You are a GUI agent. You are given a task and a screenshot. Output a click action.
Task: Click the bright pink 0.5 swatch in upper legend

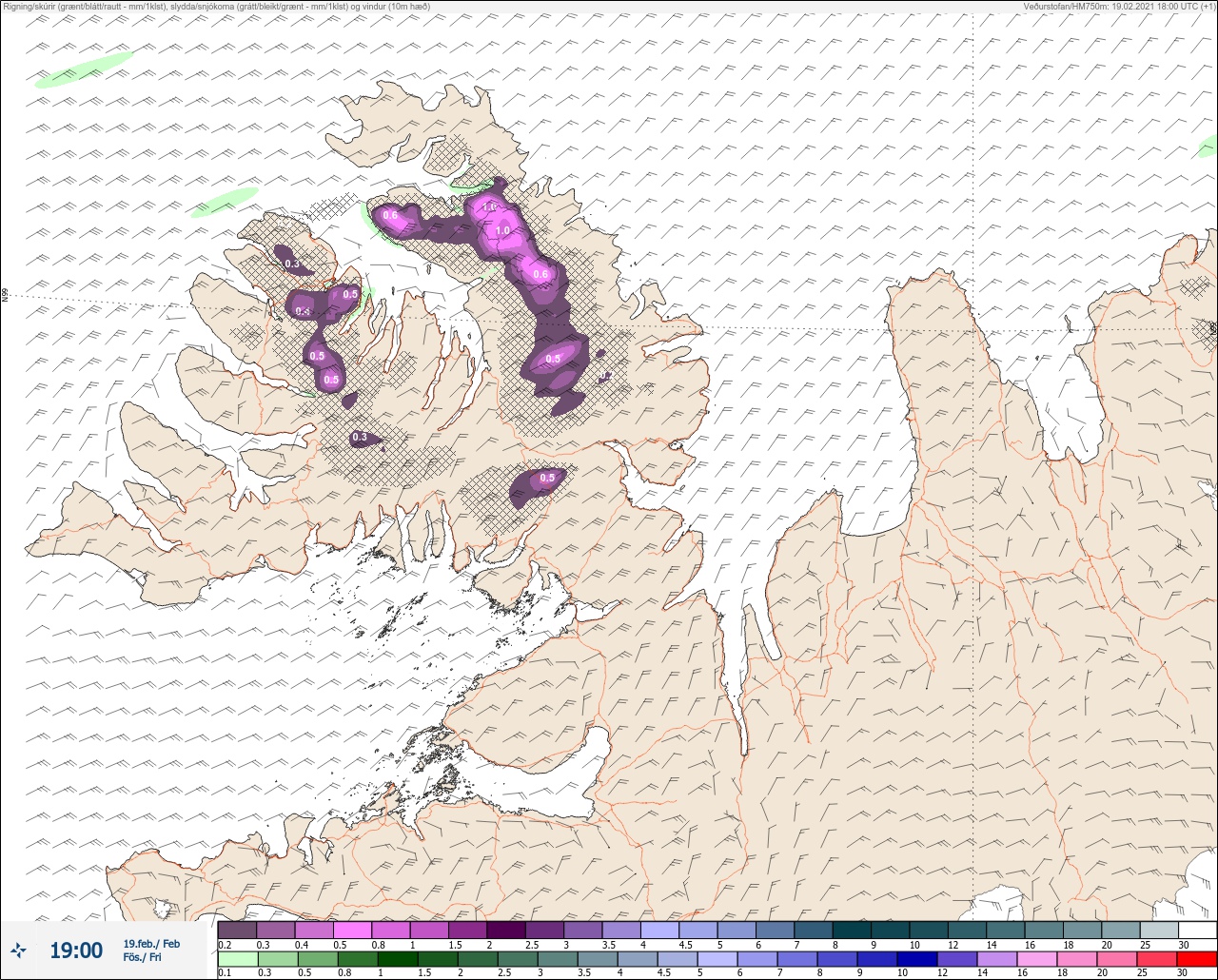tap(352, 930)
